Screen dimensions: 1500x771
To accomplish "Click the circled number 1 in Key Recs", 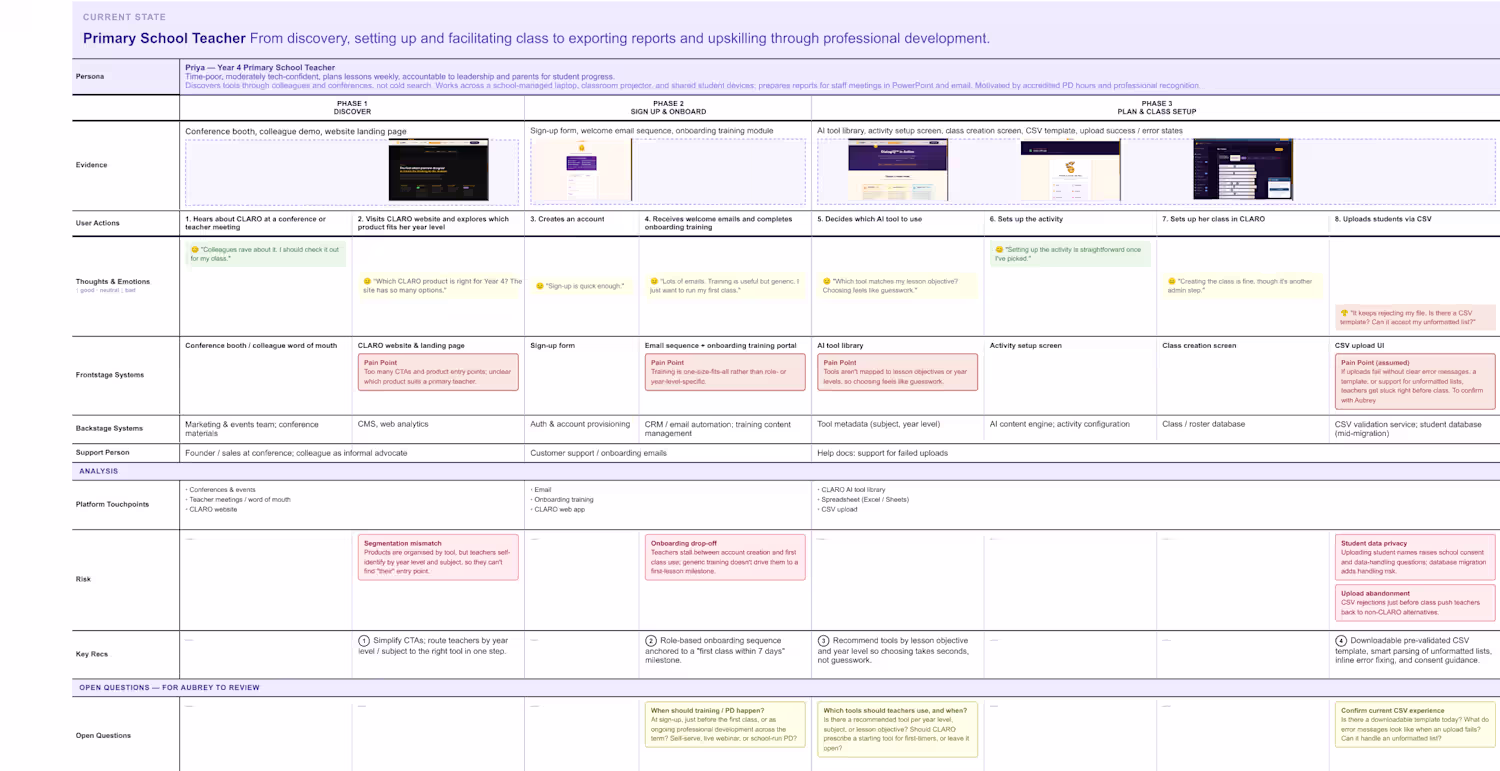I will click(x=364, y=641).
